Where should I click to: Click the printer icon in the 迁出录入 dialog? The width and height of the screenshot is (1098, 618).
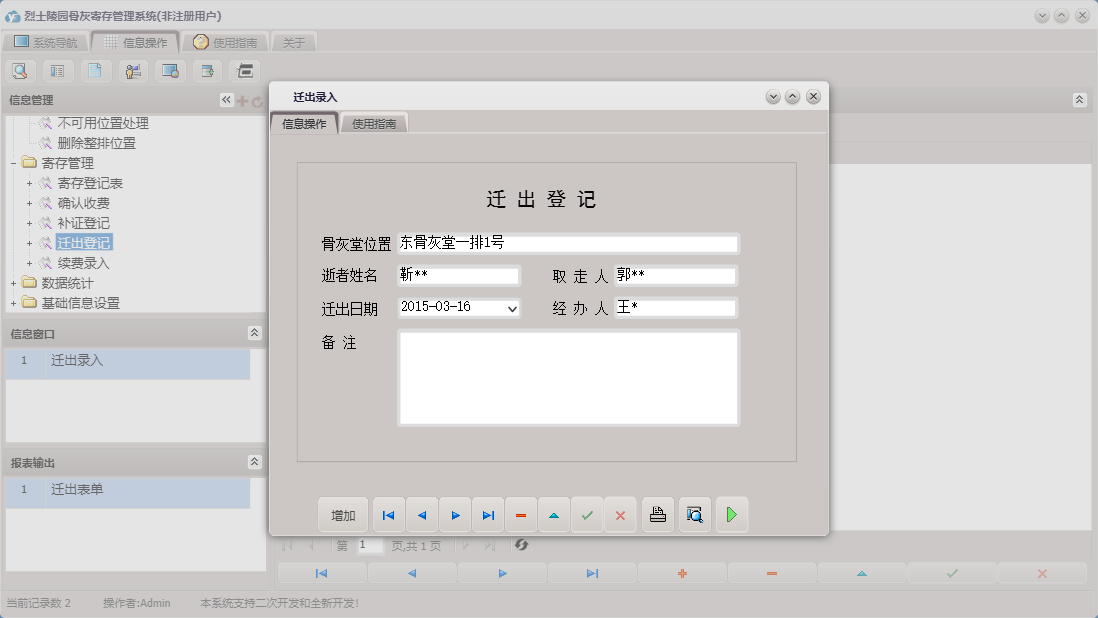657,514
